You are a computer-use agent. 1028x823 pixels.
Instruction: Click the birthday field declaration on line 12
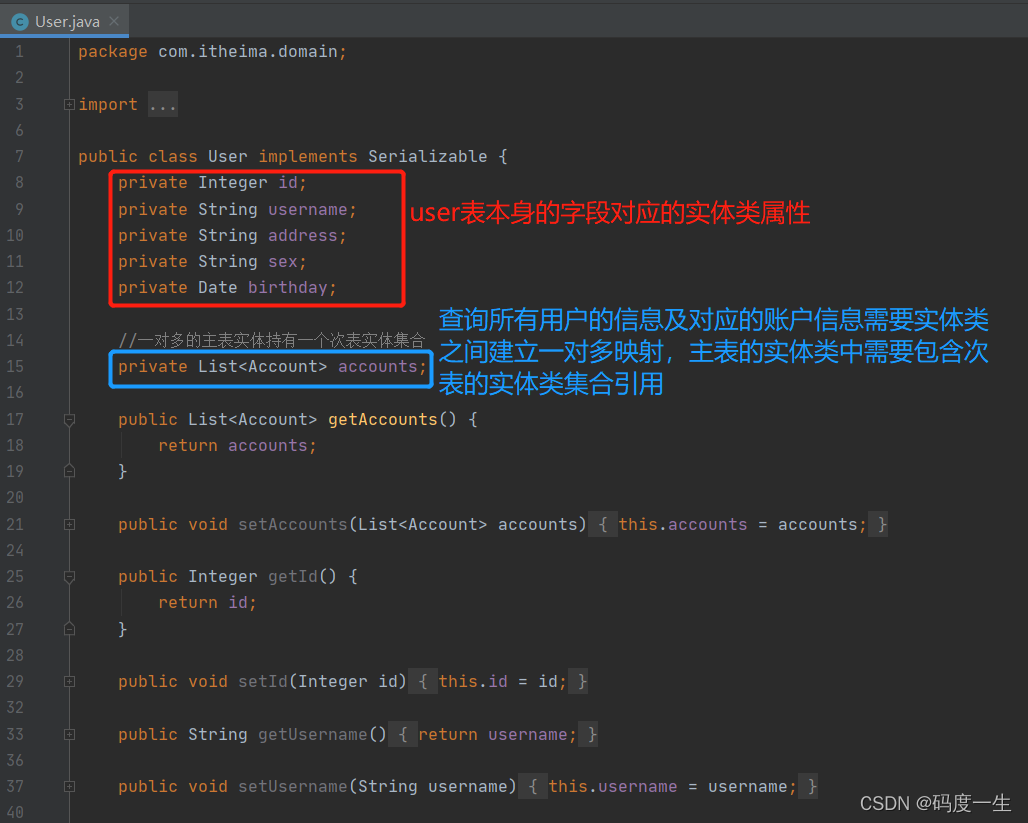pyautogui.click(x=287, y=288)
